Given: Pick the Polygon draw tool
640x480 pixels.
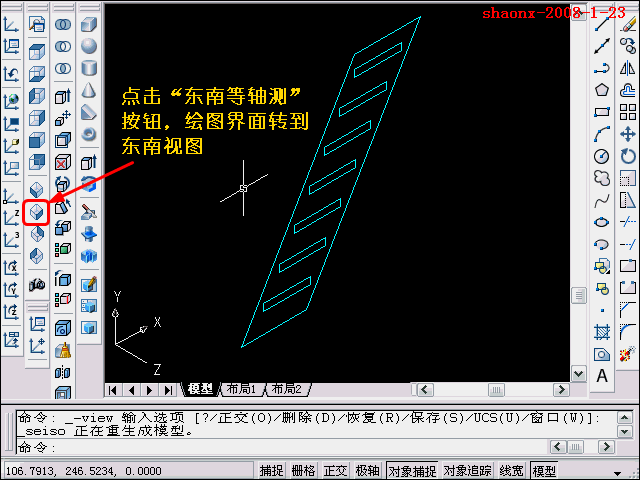Looking at the screenshot, I should (x=602, y=90).
